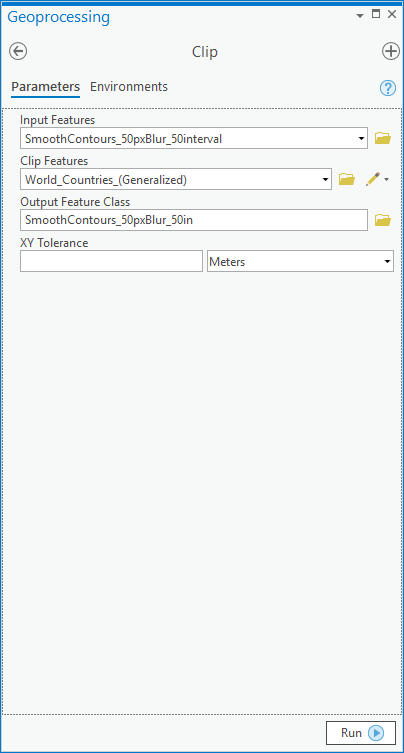Click the Output Feature Class text field
This screenshot has width=404, height=753.
[194, 220]
